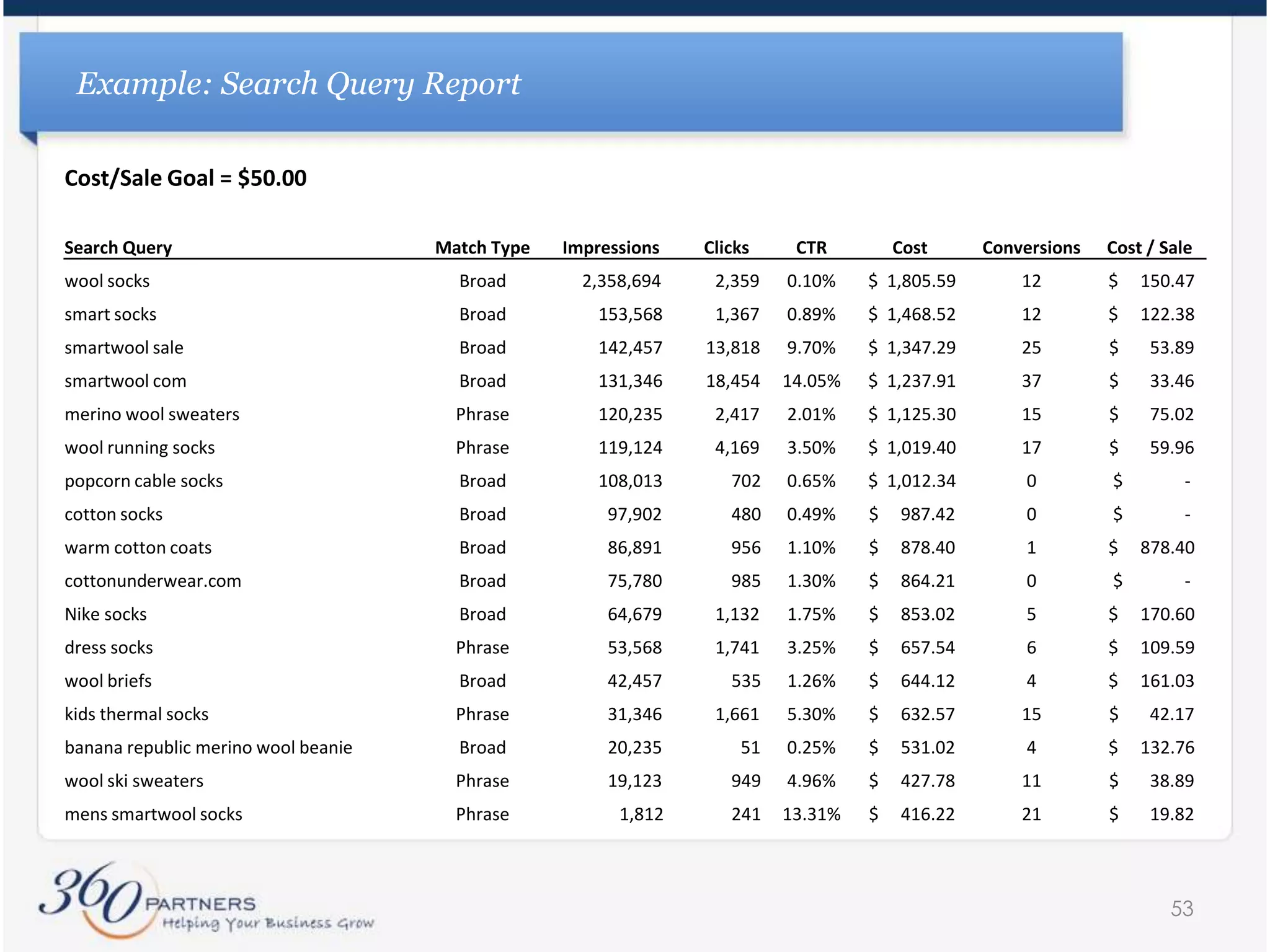Click the 'Example: Search Query Report' title
The width and height of the screenshot is (1270, 952).
click(298, 83)
